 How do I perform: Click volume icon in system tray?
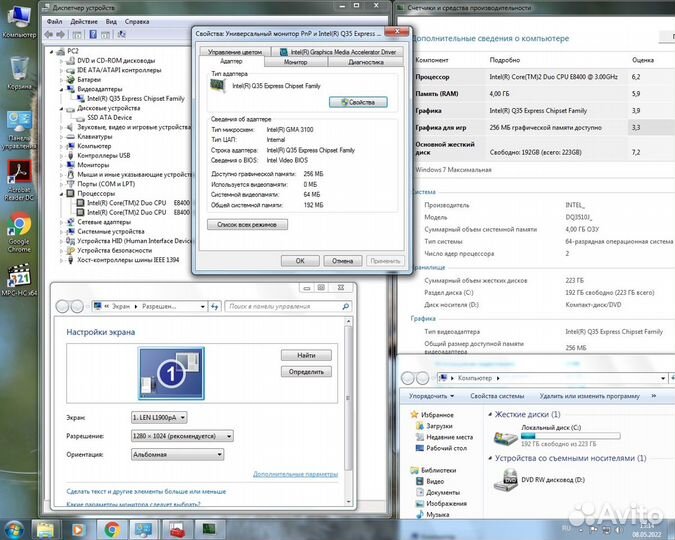tap(619, 530)
